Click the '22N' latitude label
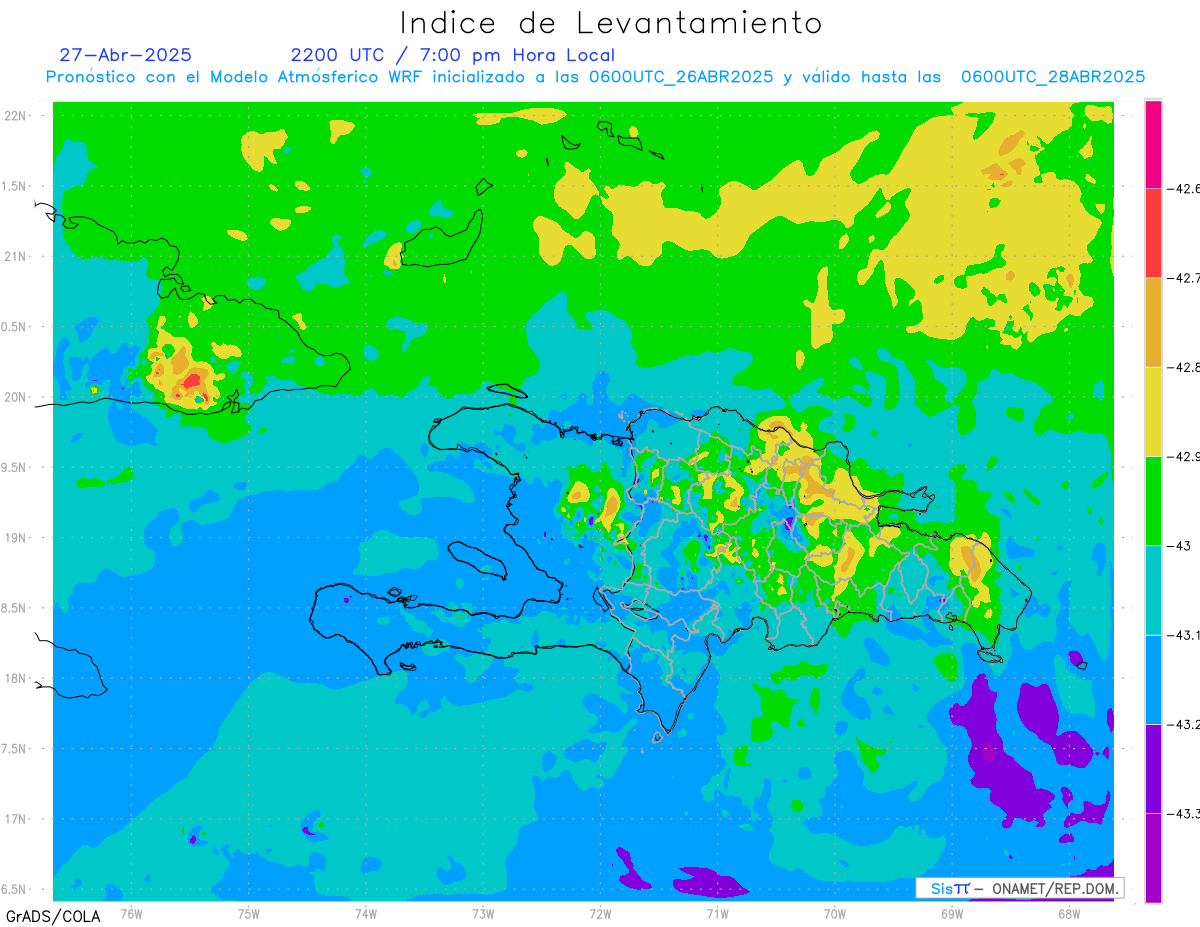 click(x=16, y=116)
